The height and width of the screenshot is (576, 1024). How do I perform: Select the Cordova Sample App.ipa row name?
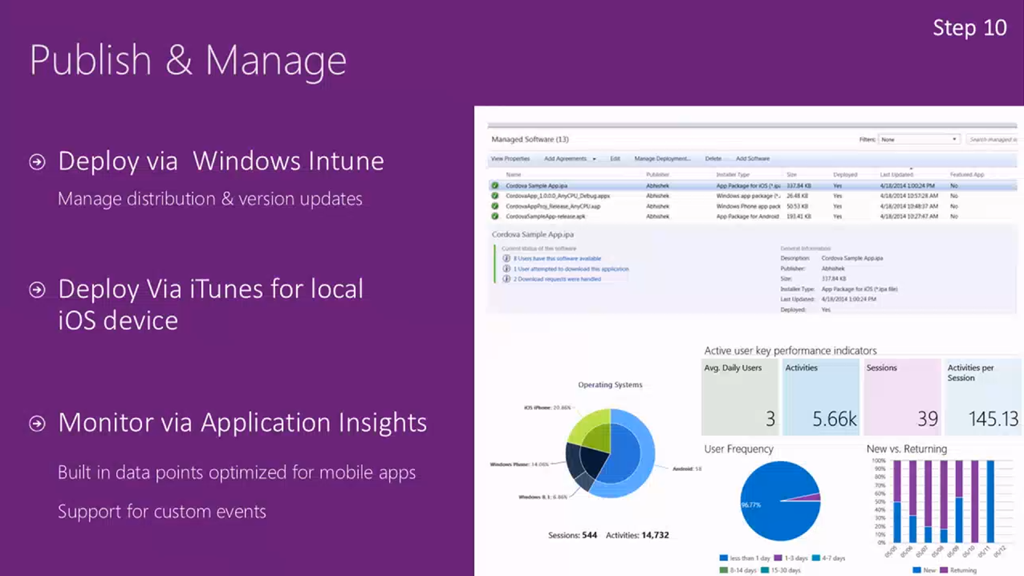click(536, 185)
